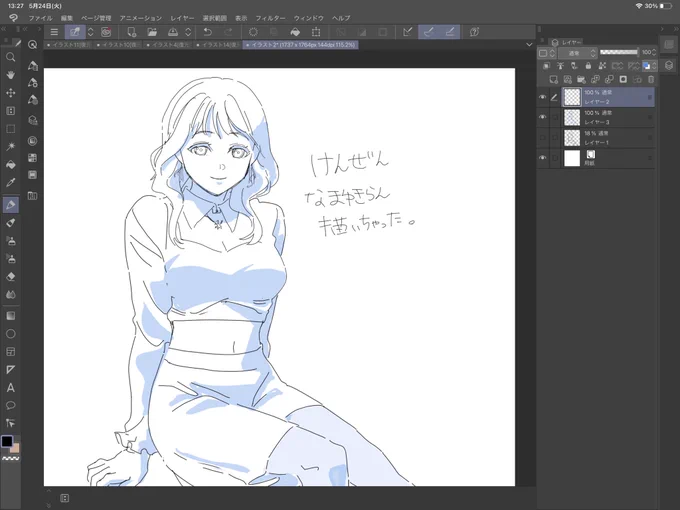Open Layer Color dropdown arrows in Layer panel

654,65
